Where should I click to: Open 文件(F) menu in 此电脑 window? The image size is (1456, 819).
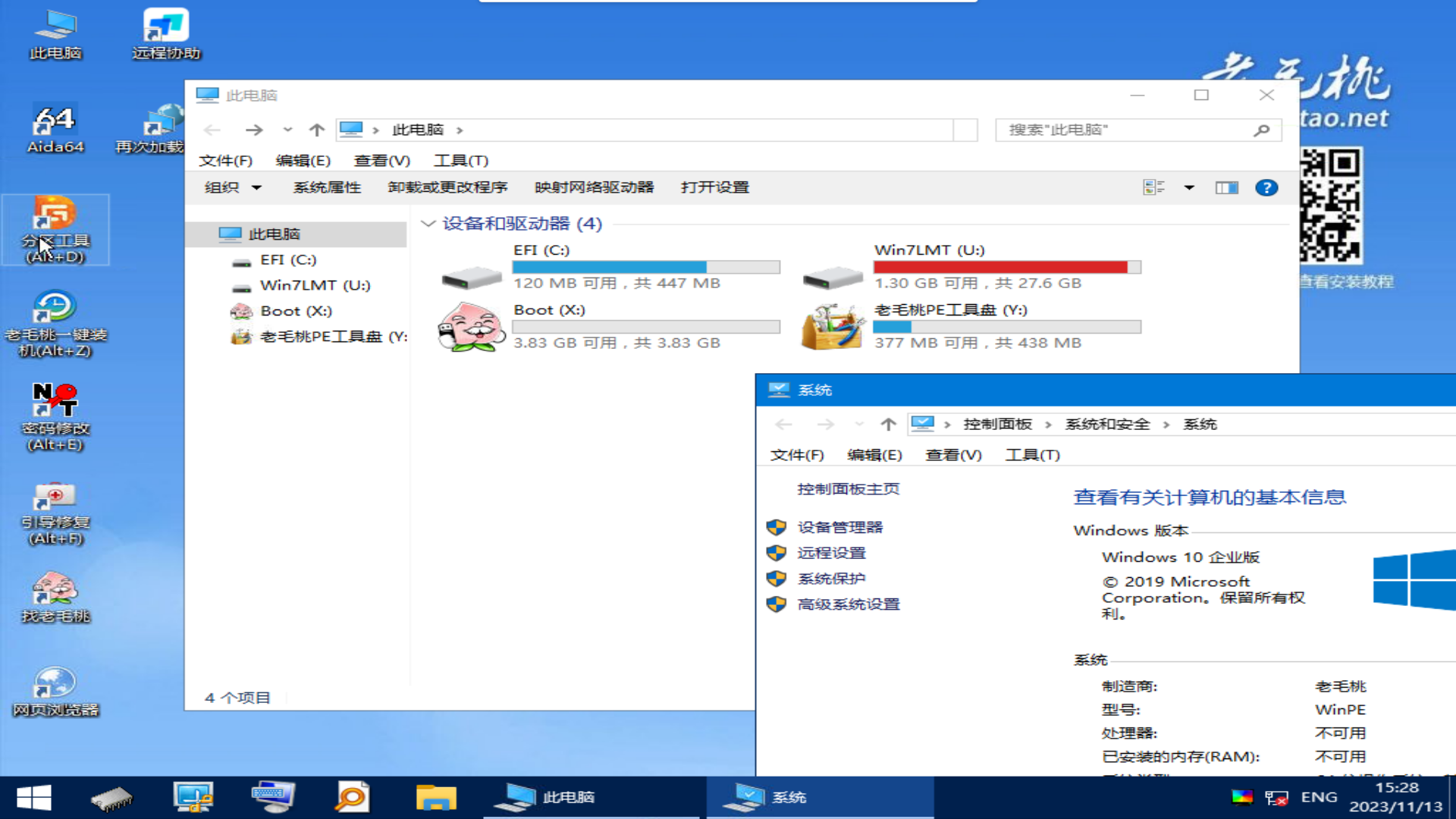pyautogui.click(x=225, y=161)
